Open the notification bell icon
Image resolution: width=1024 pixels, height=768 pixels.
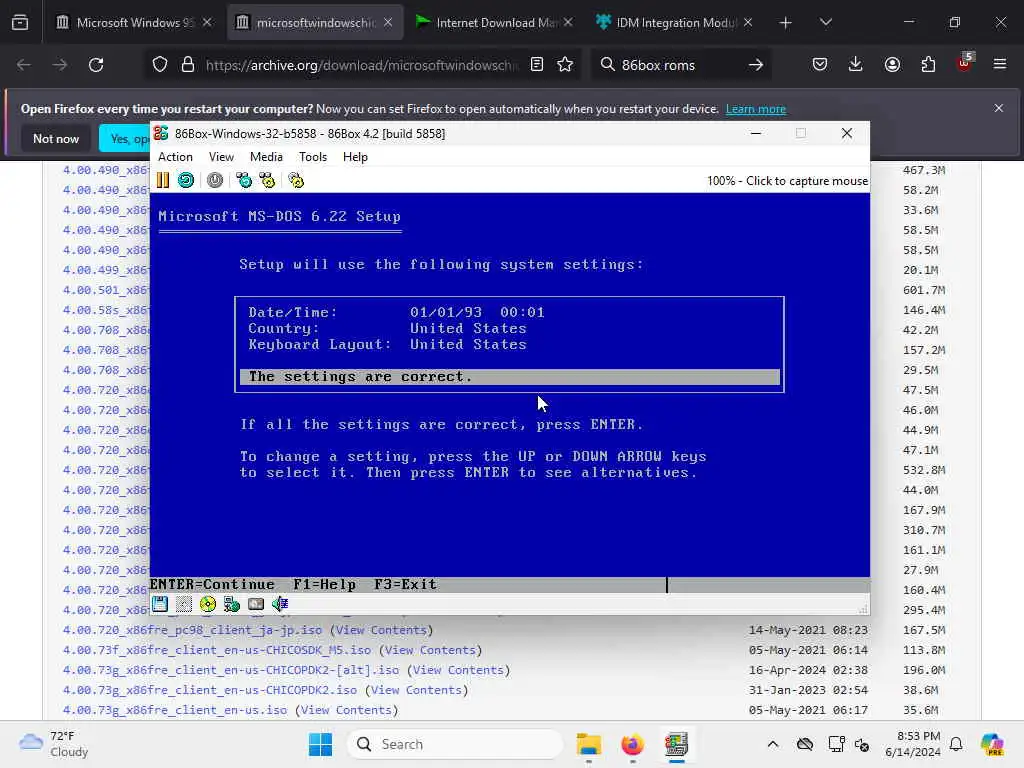(956, 744)
